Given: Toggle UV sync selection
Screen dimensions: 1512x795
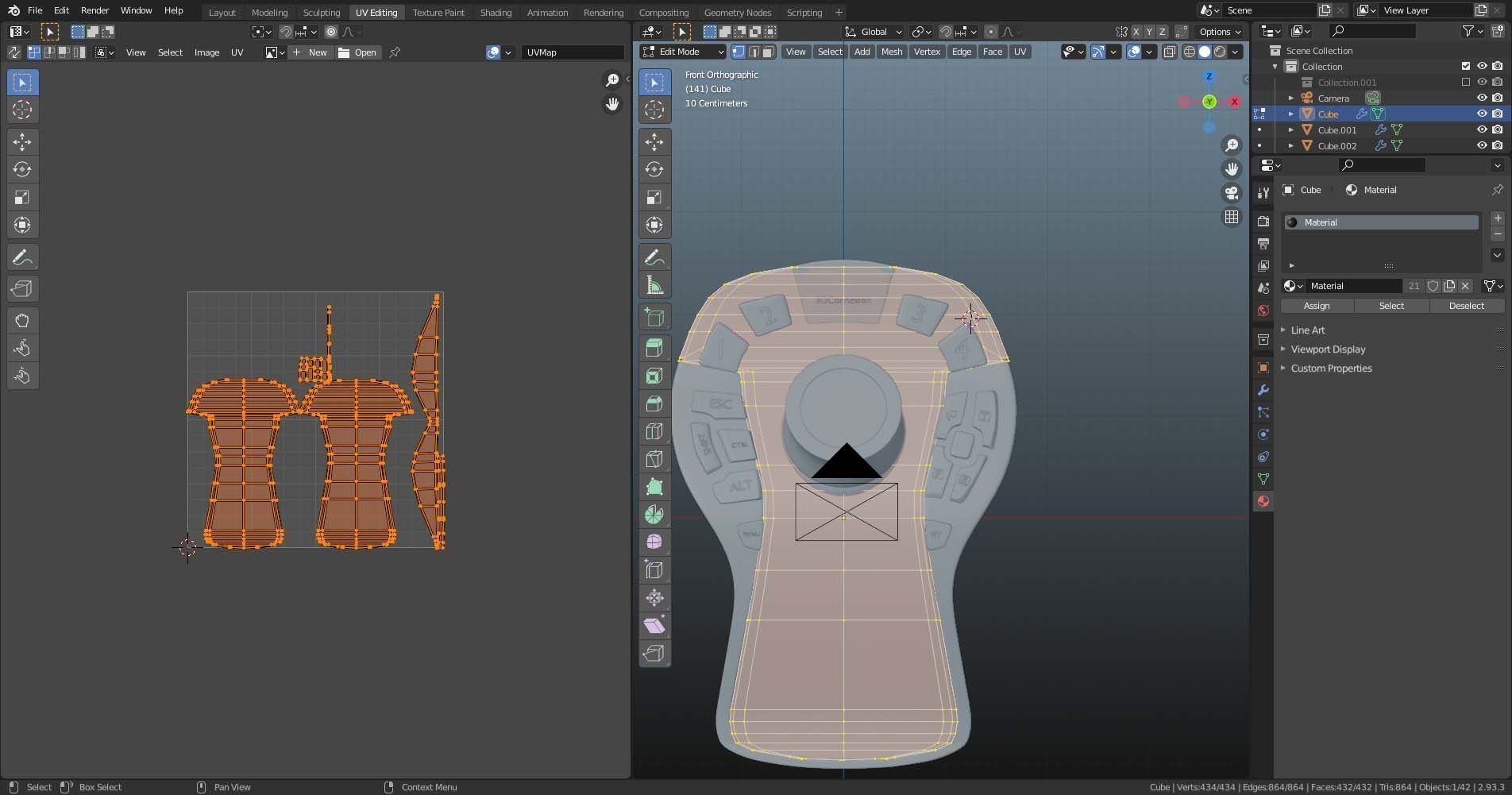Looking at the screenshot, I should [13, 52].
